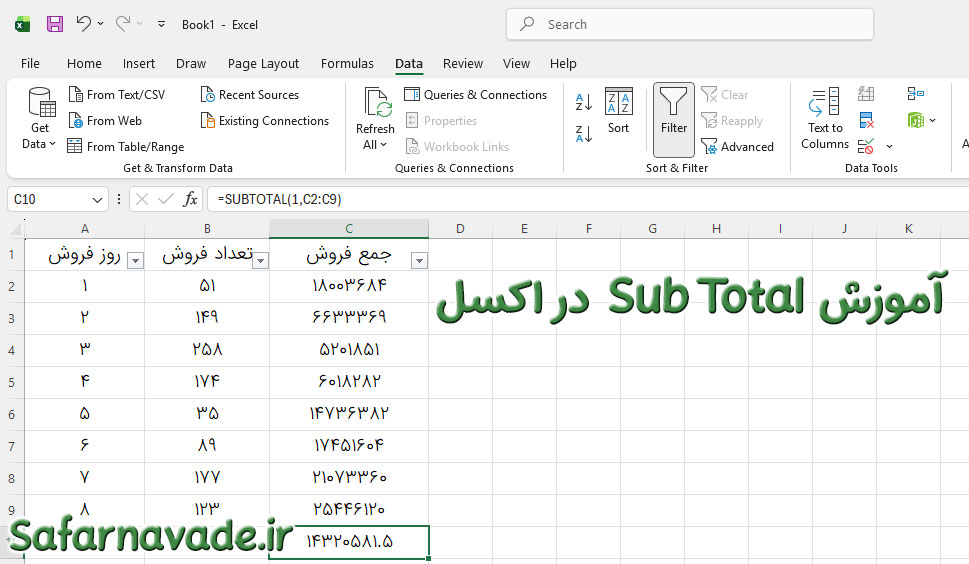Click the Reapply filter command

[x=732, y=120]
